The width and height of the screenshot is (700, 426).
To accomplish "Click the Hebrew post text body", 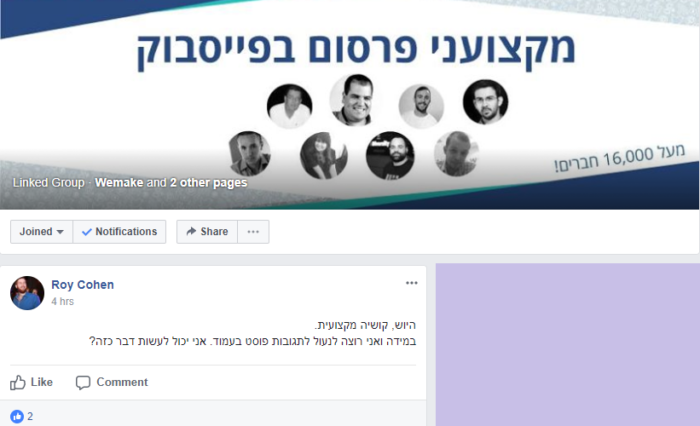I will tap(253, 333).
